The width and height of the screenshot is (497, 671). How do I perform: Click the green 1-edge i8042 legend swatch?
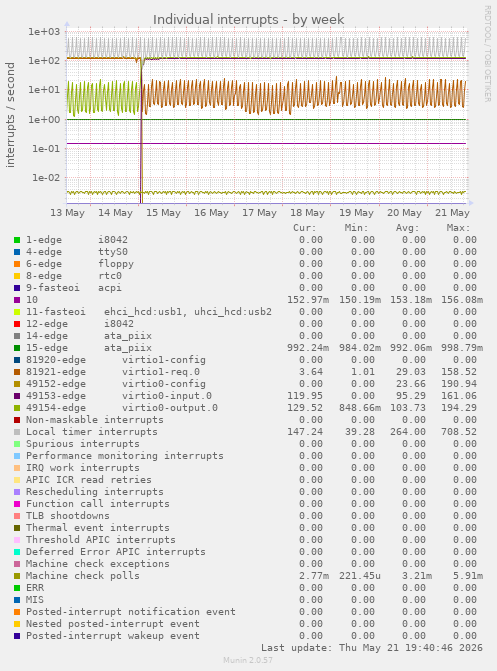pos(17,240)
